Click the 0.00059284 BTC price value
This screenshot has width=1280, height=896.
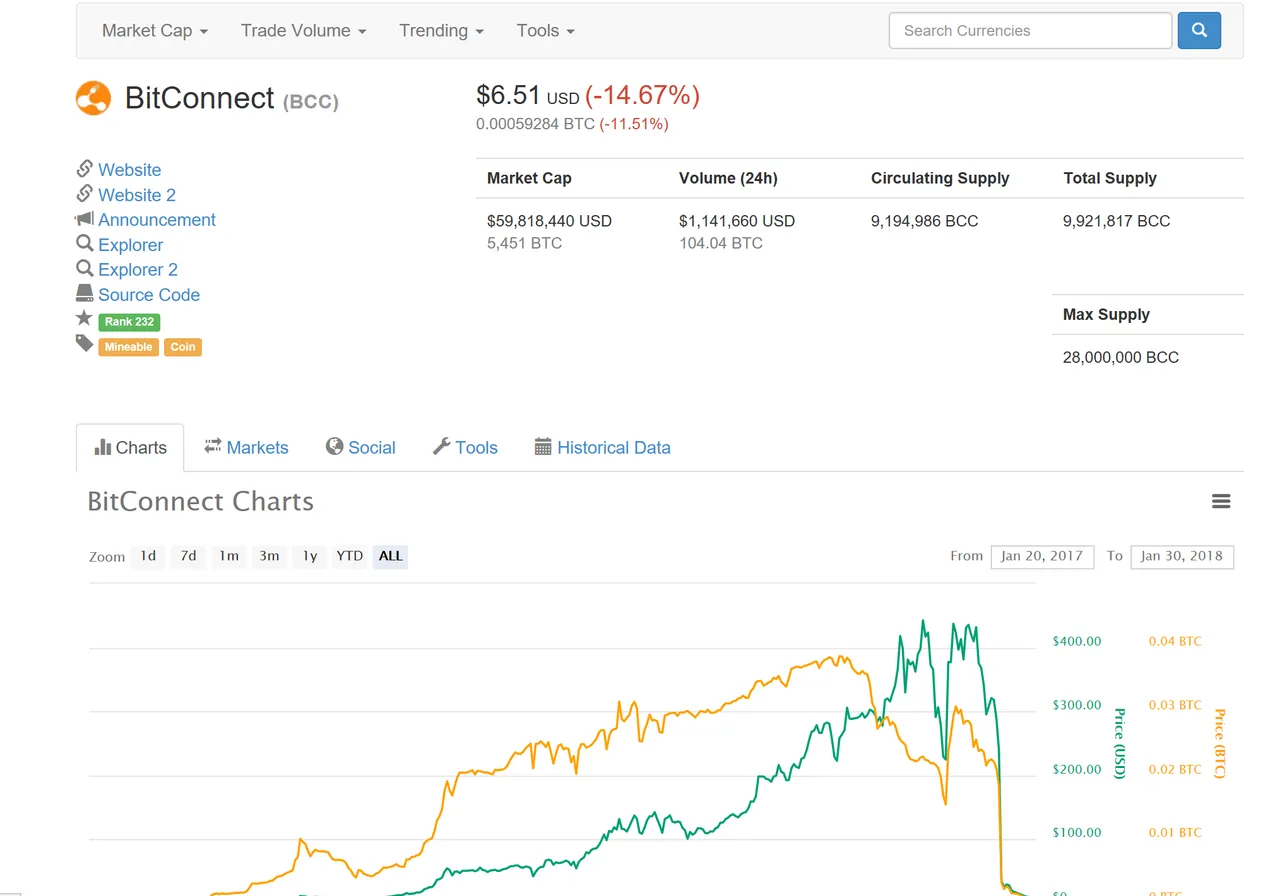(x=535, y=124)
